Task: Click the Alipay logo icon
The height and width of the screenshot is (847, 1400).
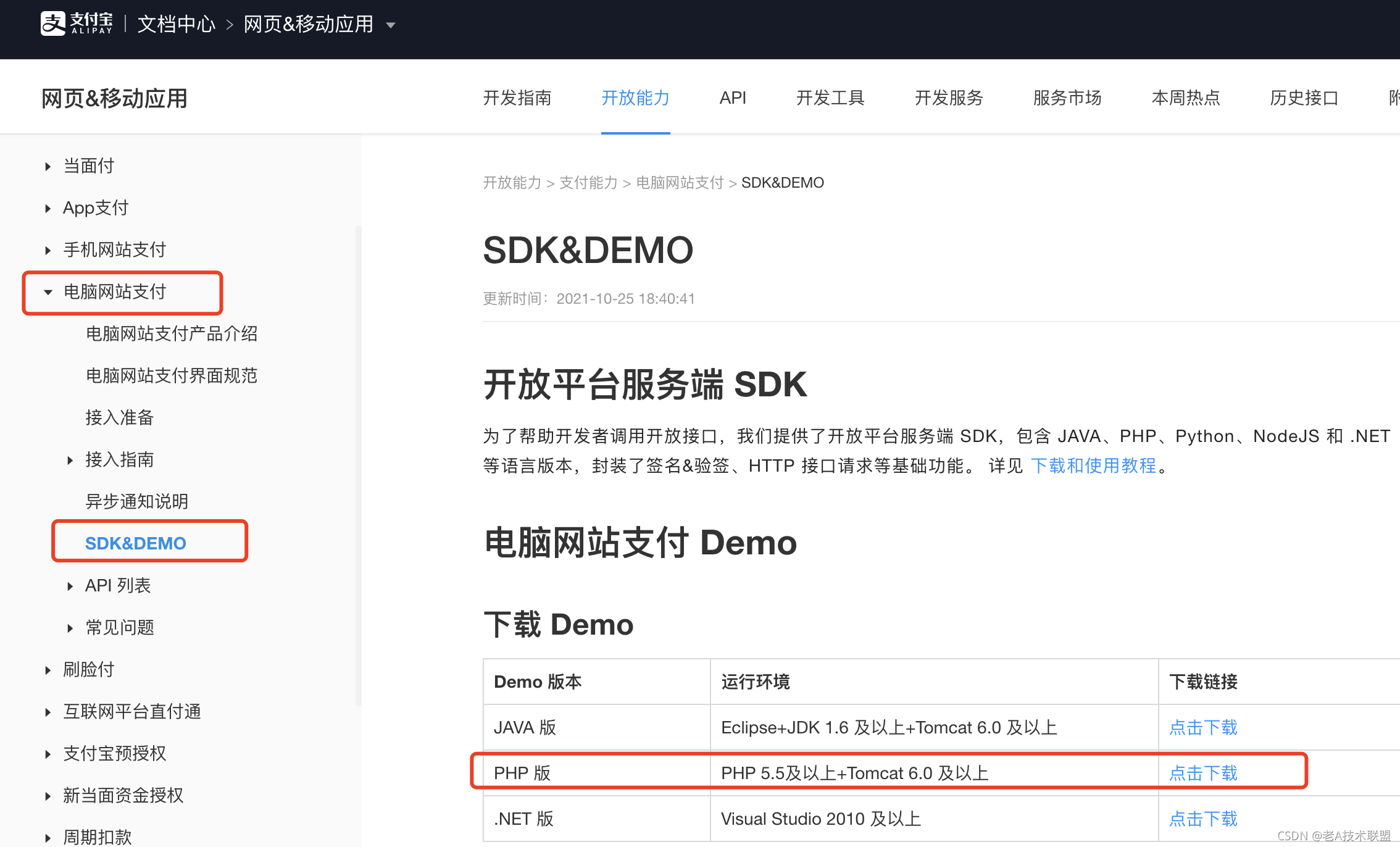Action: click(x=53, y=24)
